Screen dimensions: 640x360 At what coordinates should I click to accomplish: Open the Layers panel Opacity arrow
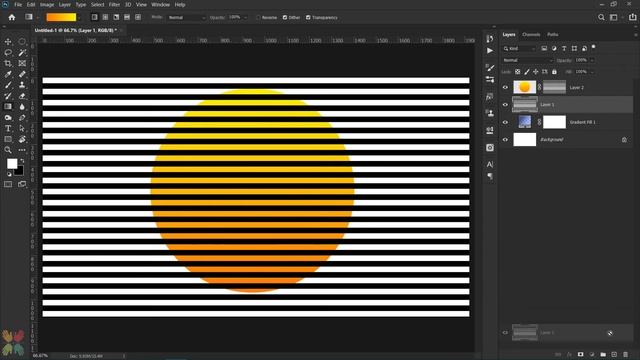pyautogui.click(x=592, y=60)
